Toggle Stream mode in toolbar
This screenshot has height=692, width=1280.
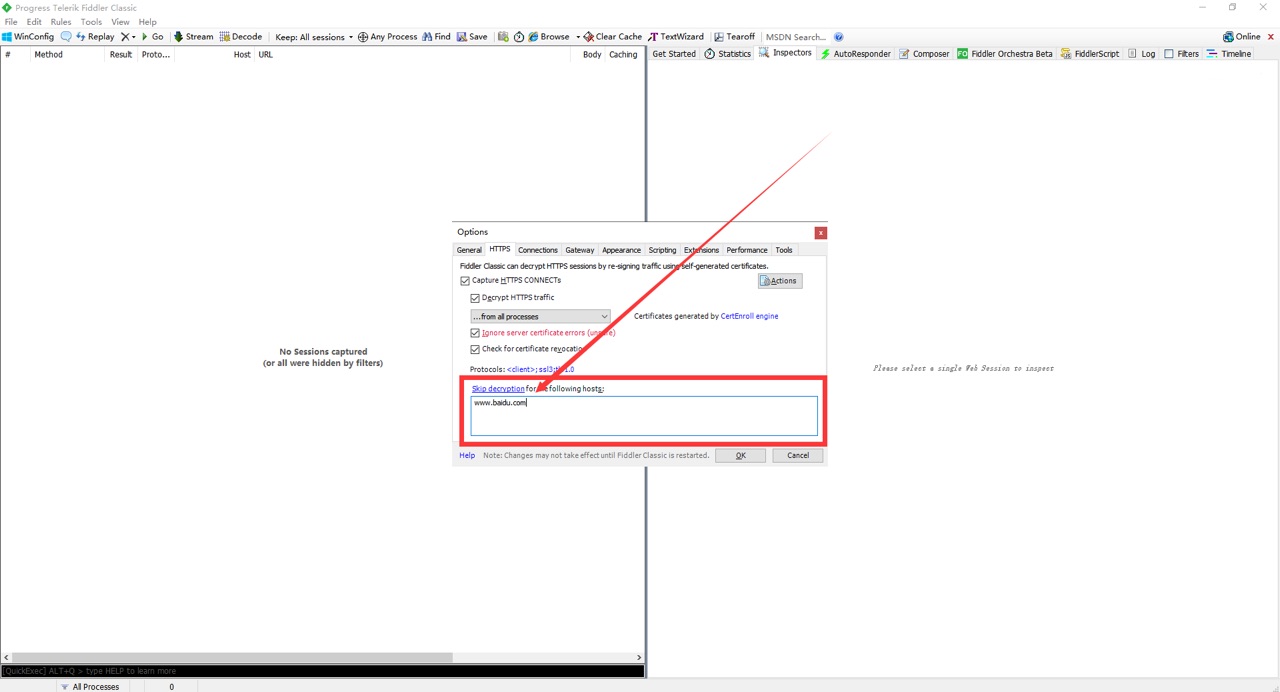[194, 37]
